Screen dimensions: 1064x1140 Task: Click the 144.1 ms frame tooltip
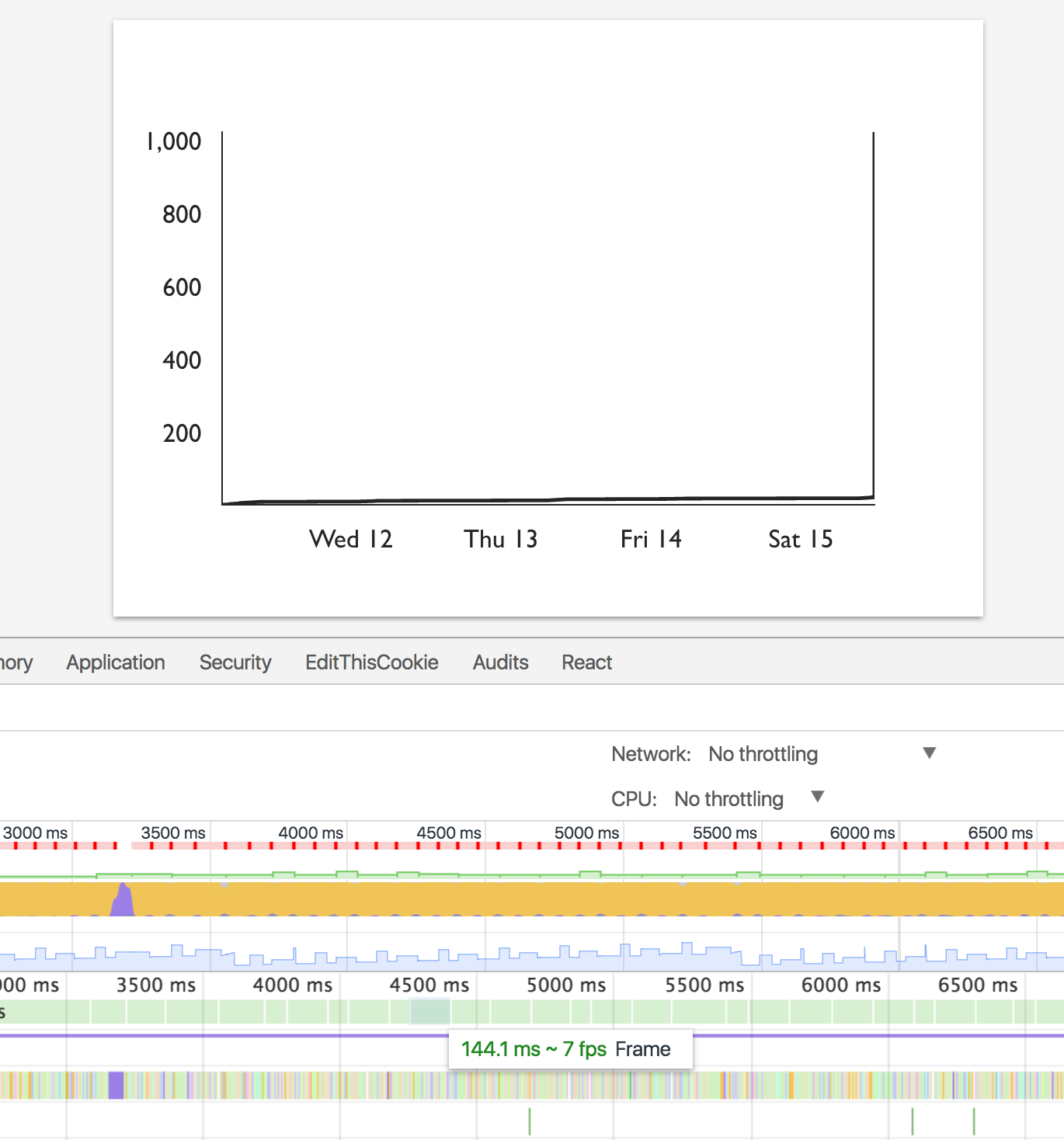tap(571, 1049)
